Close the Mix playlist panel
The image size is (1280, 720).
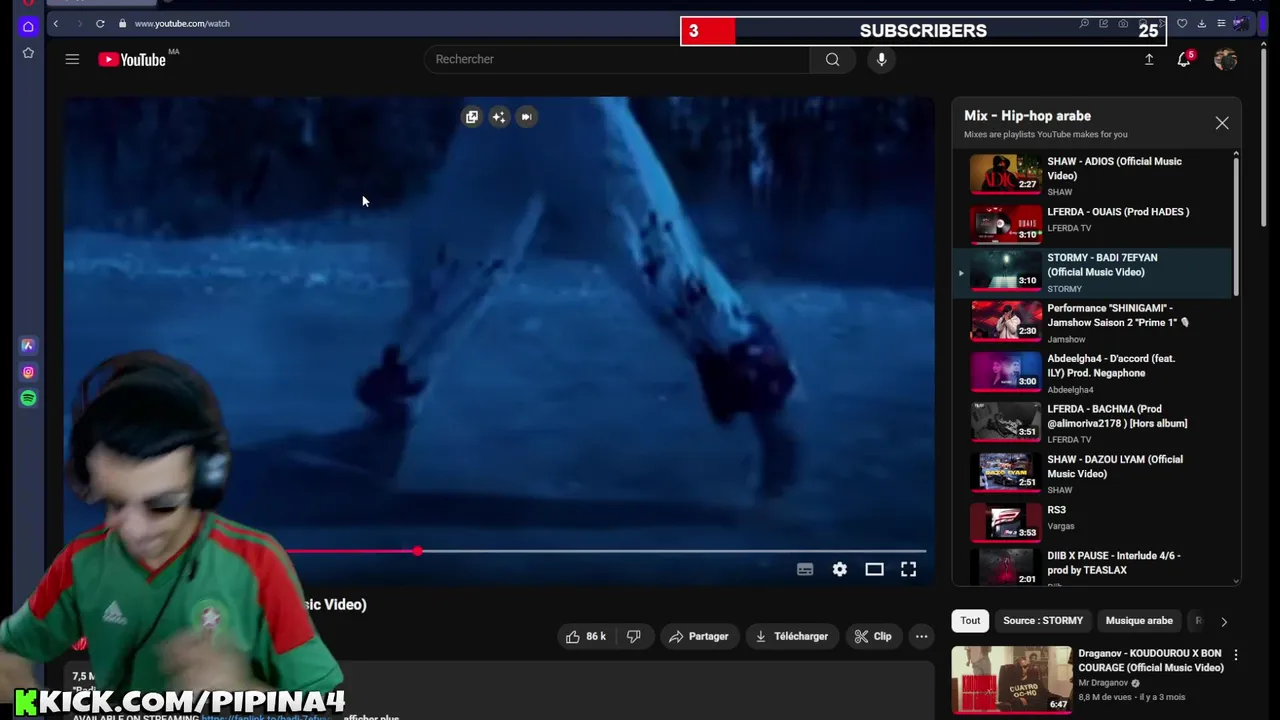click(1222, 123)
